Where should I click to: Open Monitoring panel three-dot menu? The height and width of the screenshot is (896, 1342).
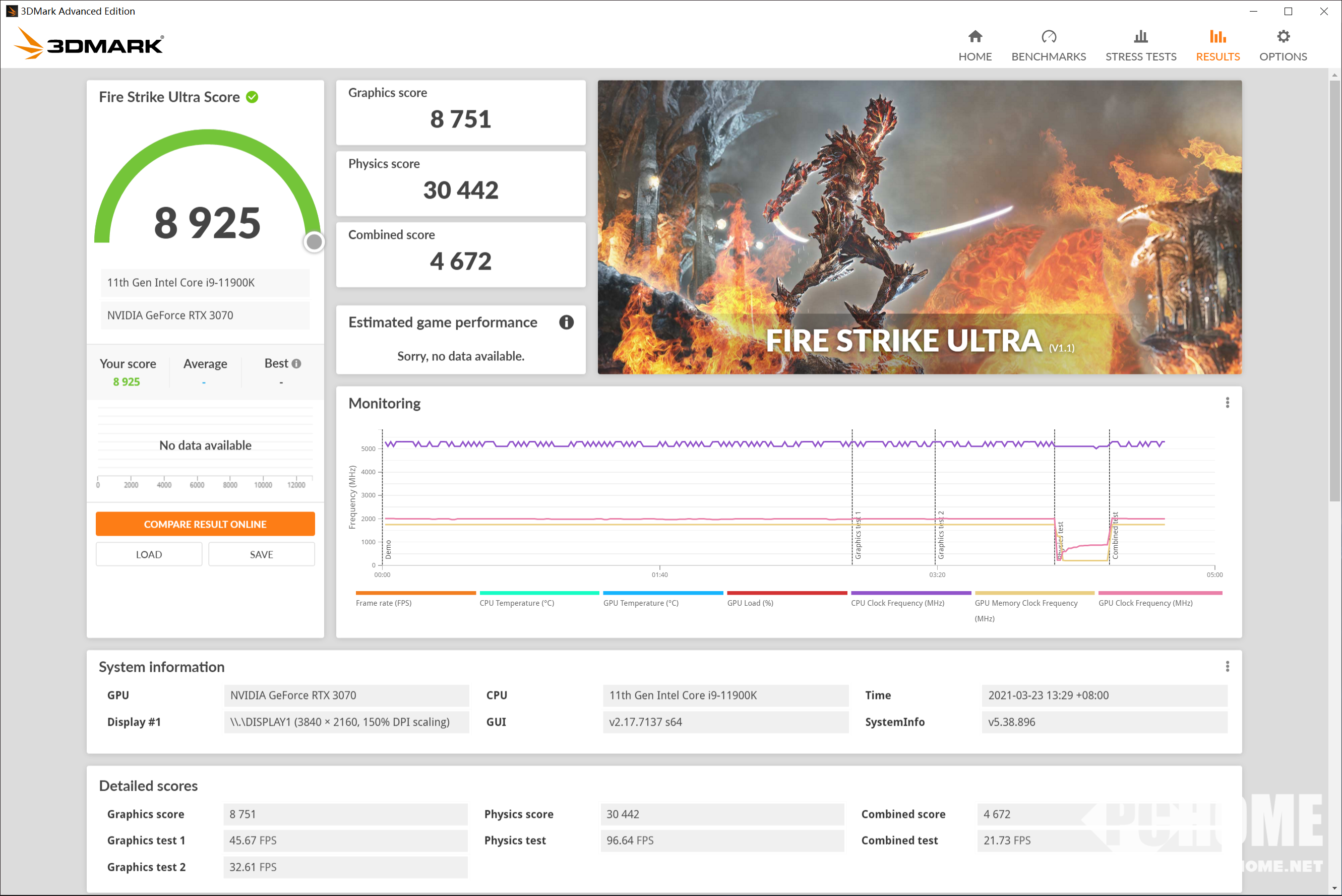1227,403
